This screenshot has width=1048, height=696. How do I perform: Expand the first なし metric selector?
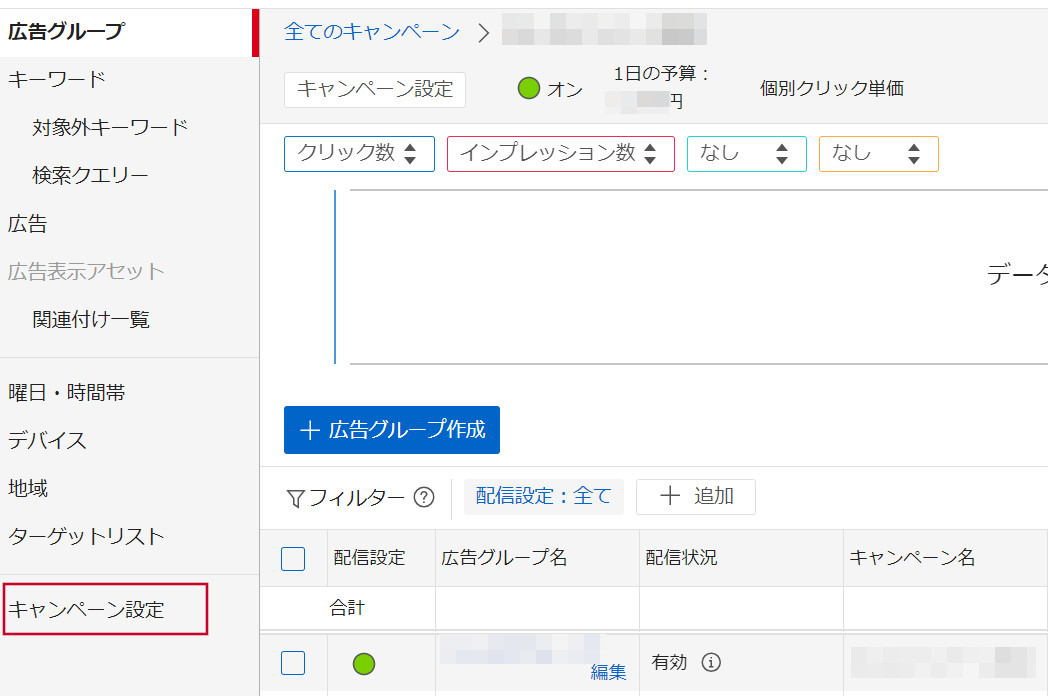coord(746,153)
